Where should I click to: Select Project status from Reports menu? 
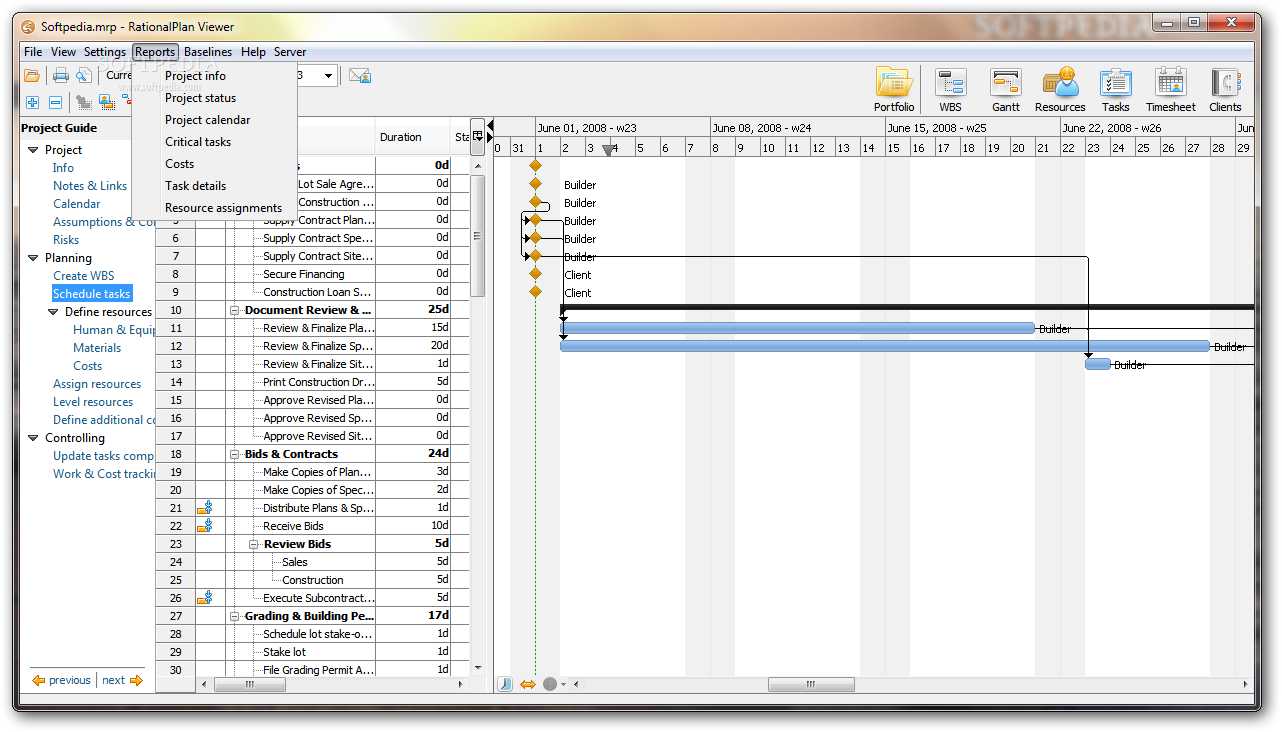(214, 98)
